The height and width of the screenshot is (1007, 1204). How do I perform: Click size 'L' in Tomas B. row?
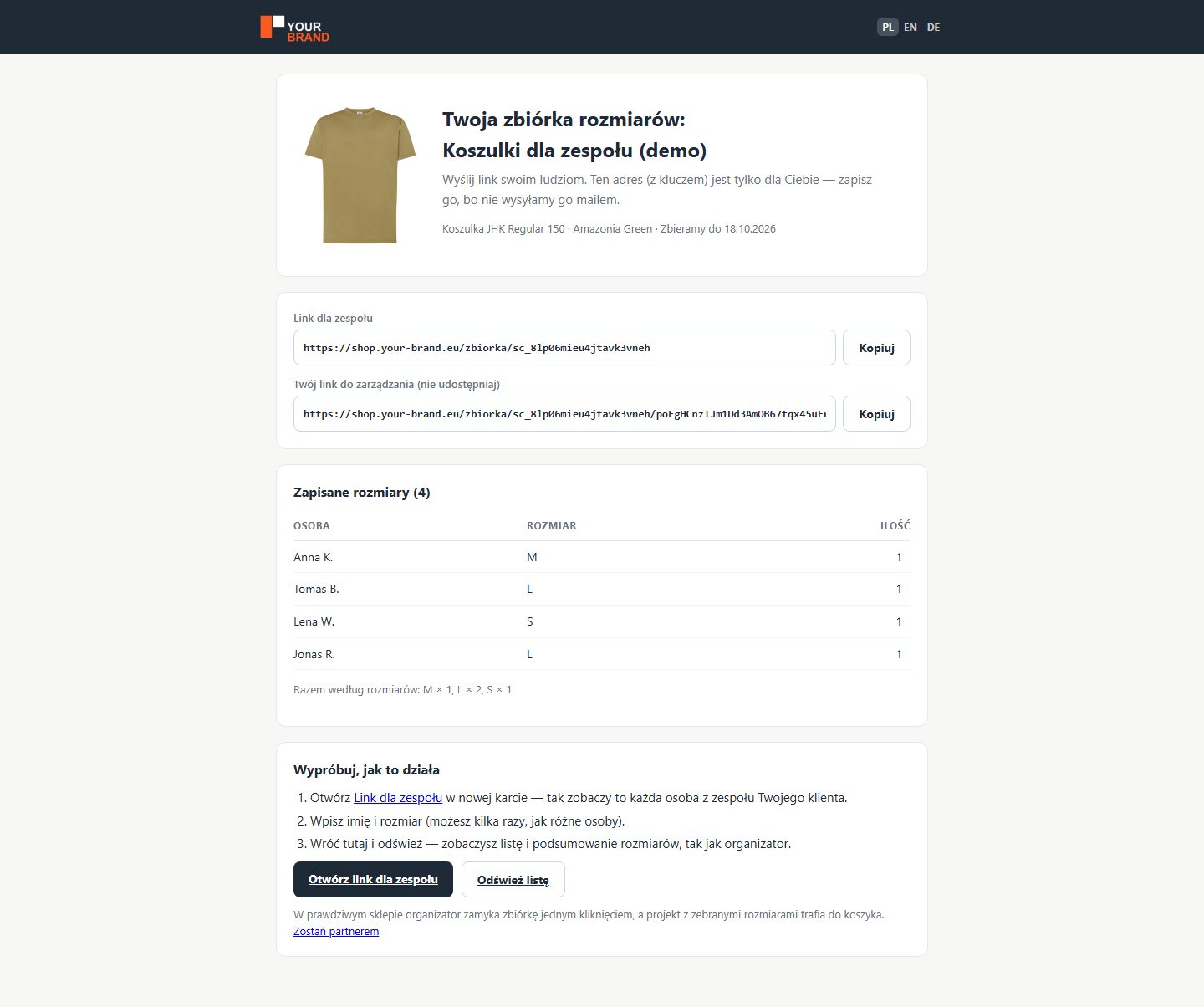click(529, 589)
